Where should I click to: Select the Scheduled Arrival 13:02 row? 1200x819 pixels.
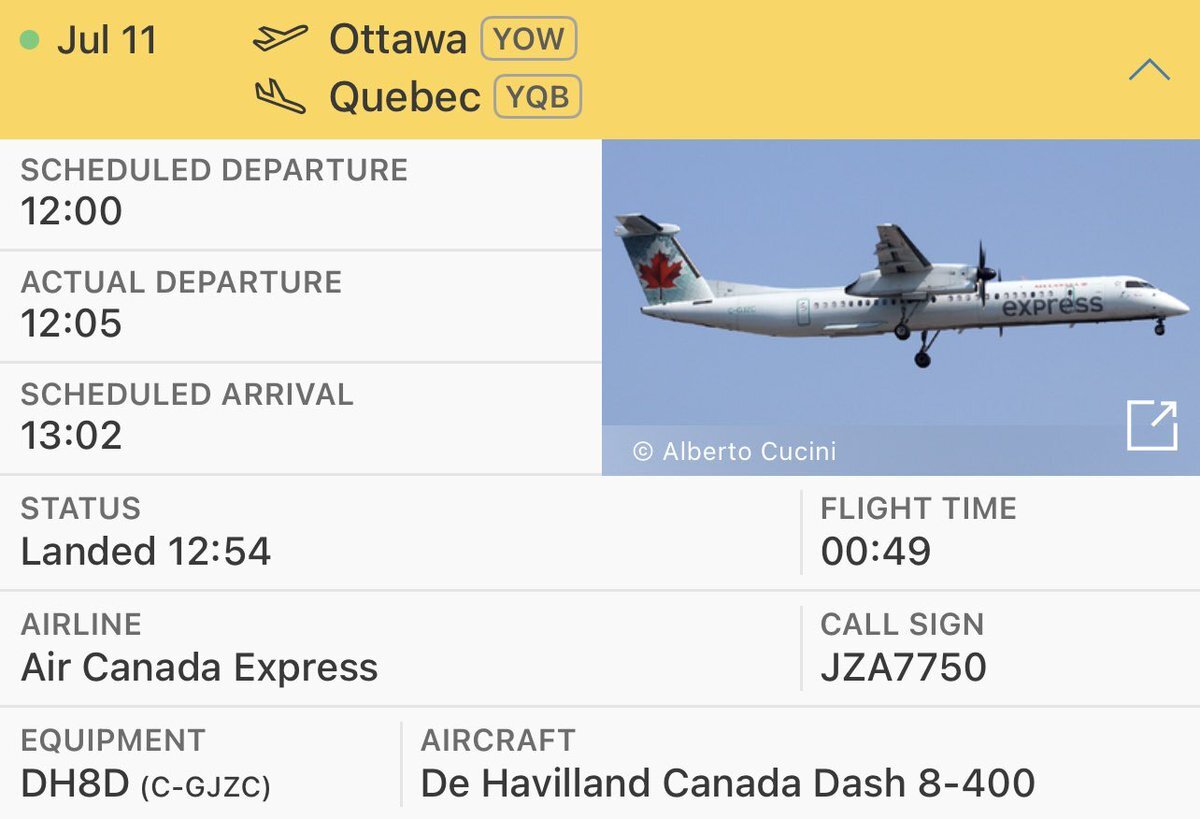(300, 418)
